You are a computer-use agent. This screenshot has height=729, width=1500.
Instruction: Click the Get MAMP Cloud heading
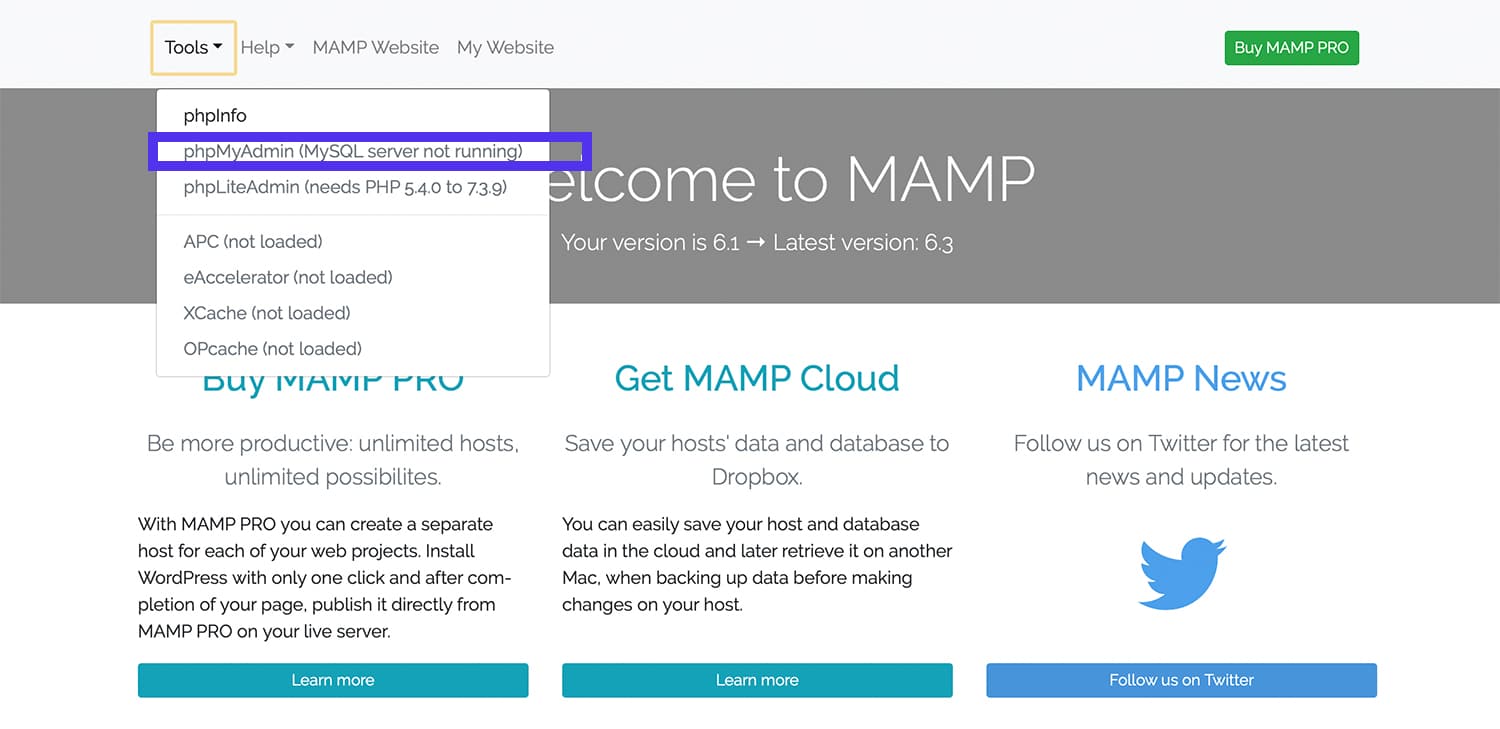pos(757,378)
